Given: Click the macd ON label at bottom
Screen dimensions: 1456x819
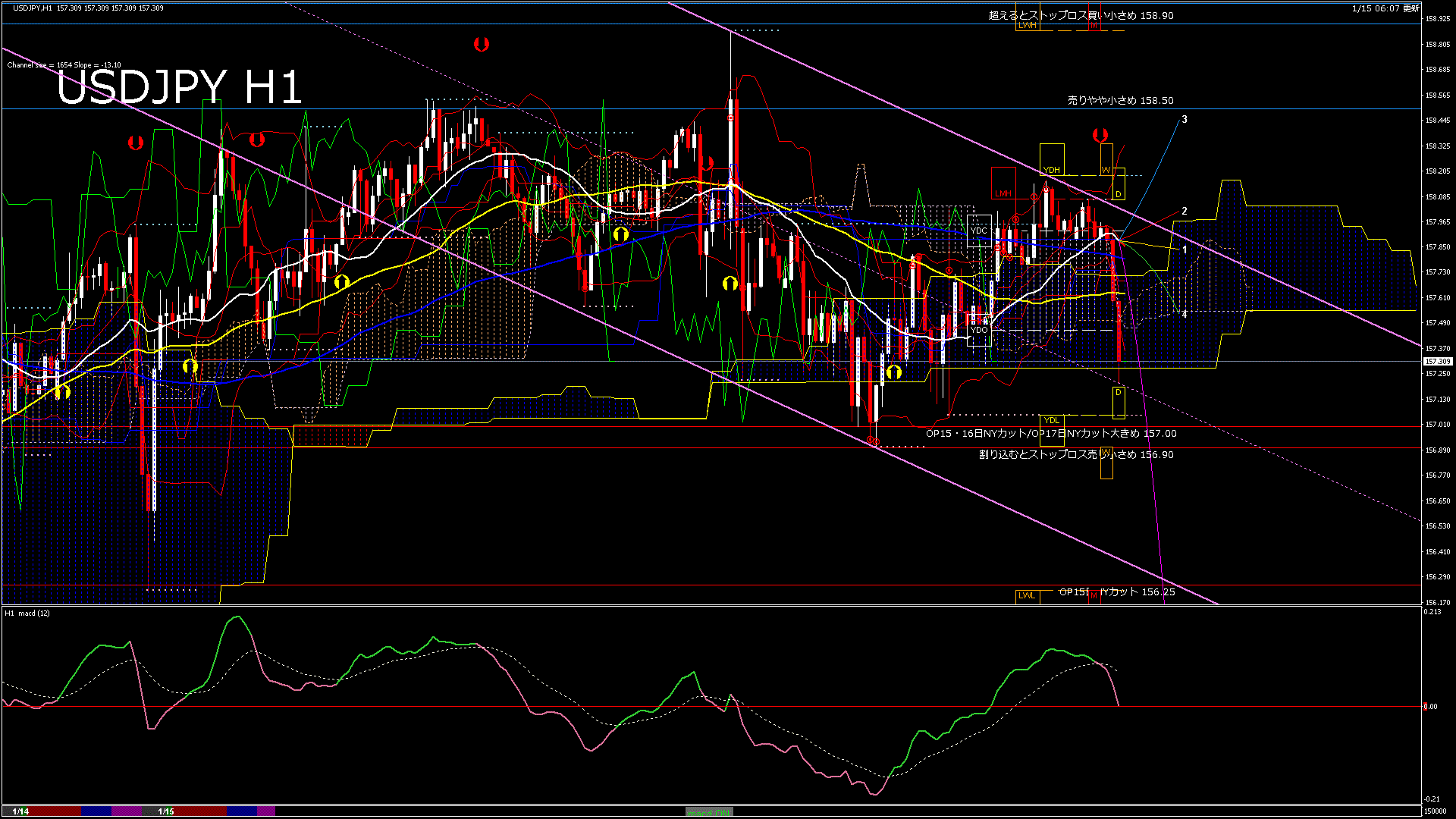Looking at the screenshot, I should tap(709, 812).
